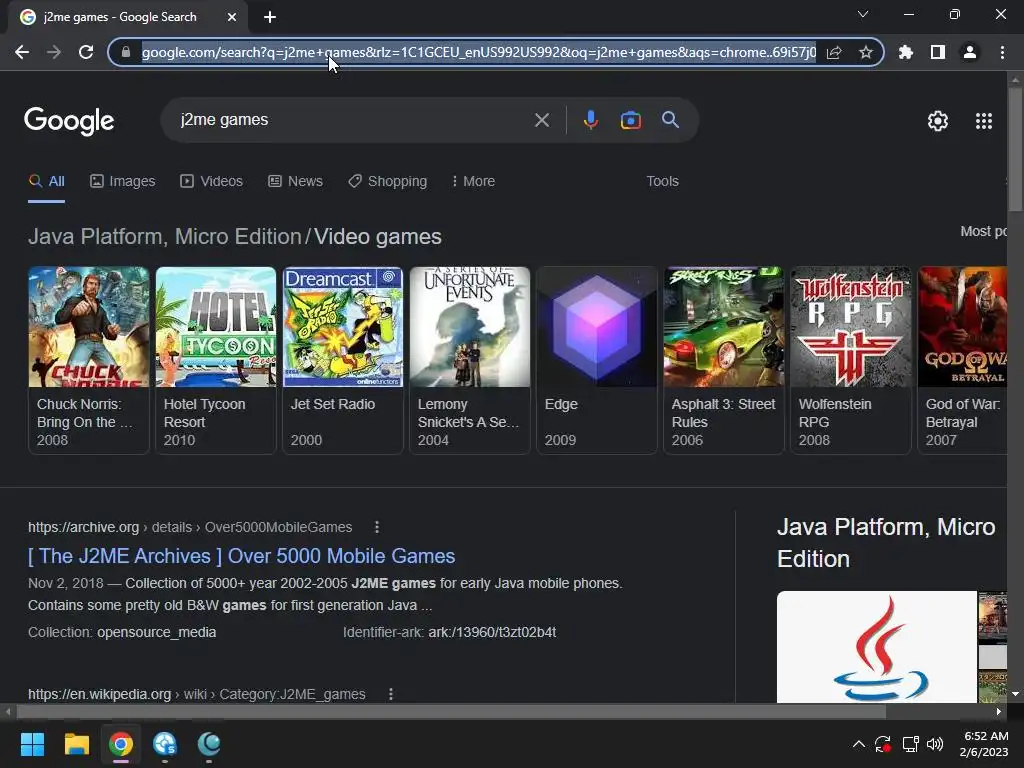Open the search Tools button
The width and height of the screenshot is (1024, 768).
(x=662, y=182)
